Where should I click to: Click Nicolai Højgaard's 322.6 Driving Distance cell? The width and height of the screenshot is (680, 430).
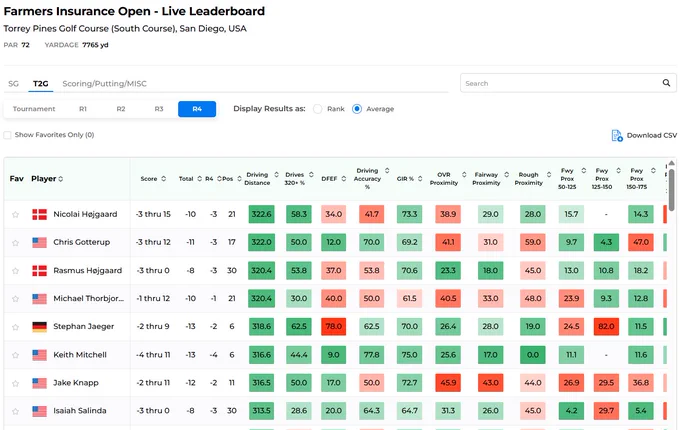tap(262, 214)
